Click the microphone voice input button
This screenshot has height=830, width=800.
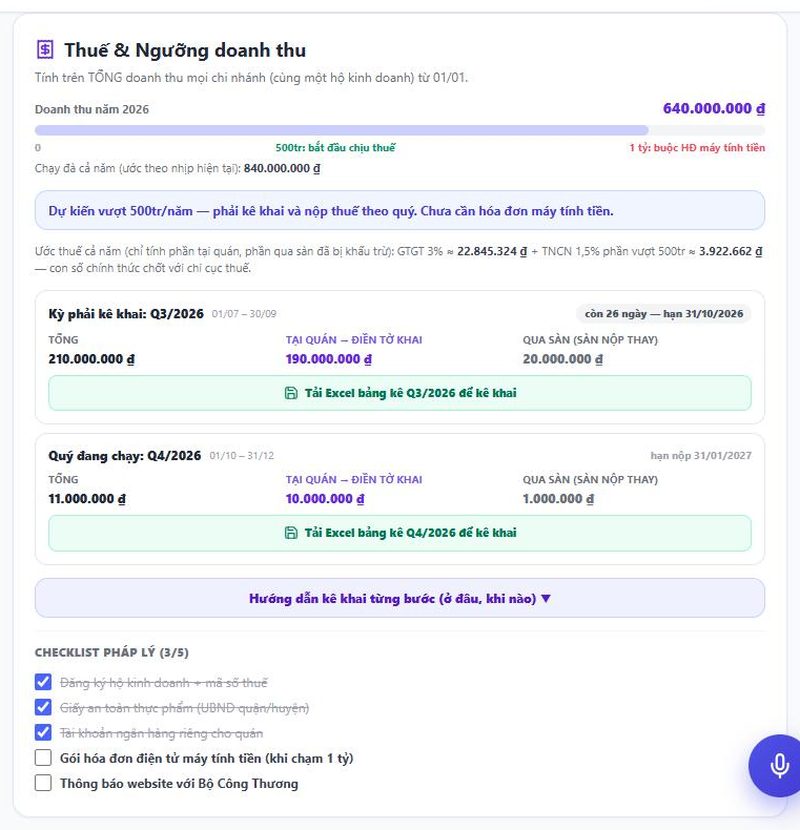[x=778, y=765]
